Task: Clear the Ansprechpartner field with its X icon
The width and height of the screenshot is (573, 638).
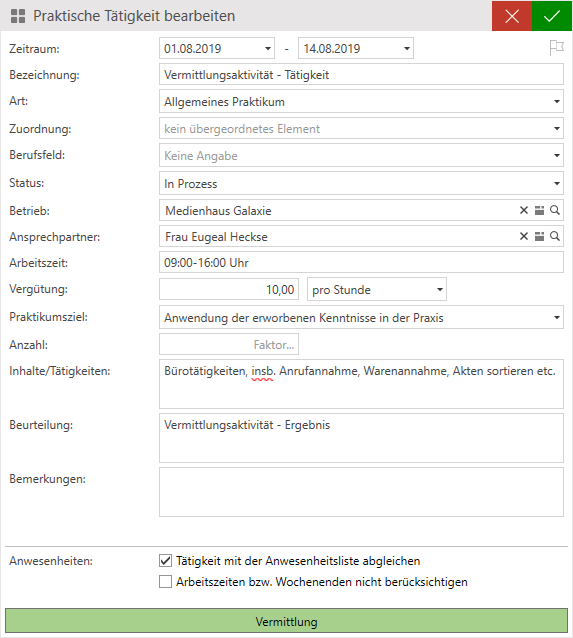Action: click(x=524, y=236)
